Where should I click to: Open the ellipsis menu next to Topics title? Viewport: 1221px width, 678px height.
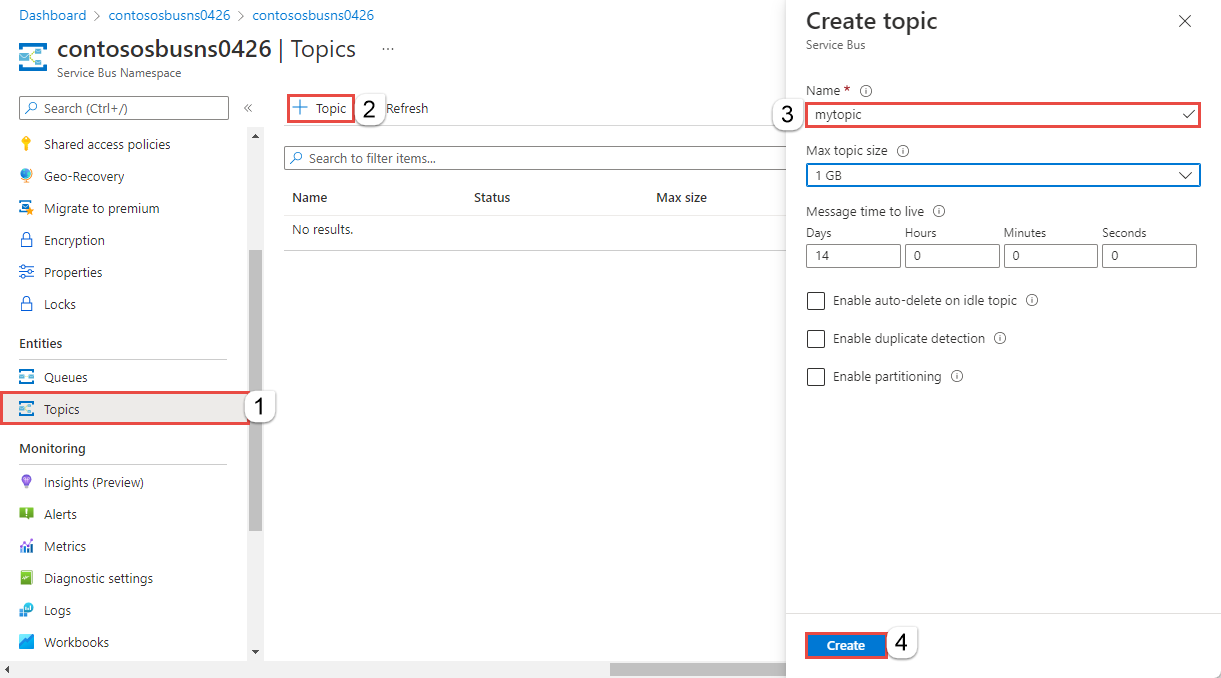pyautogui.click(x=388, y=49)
